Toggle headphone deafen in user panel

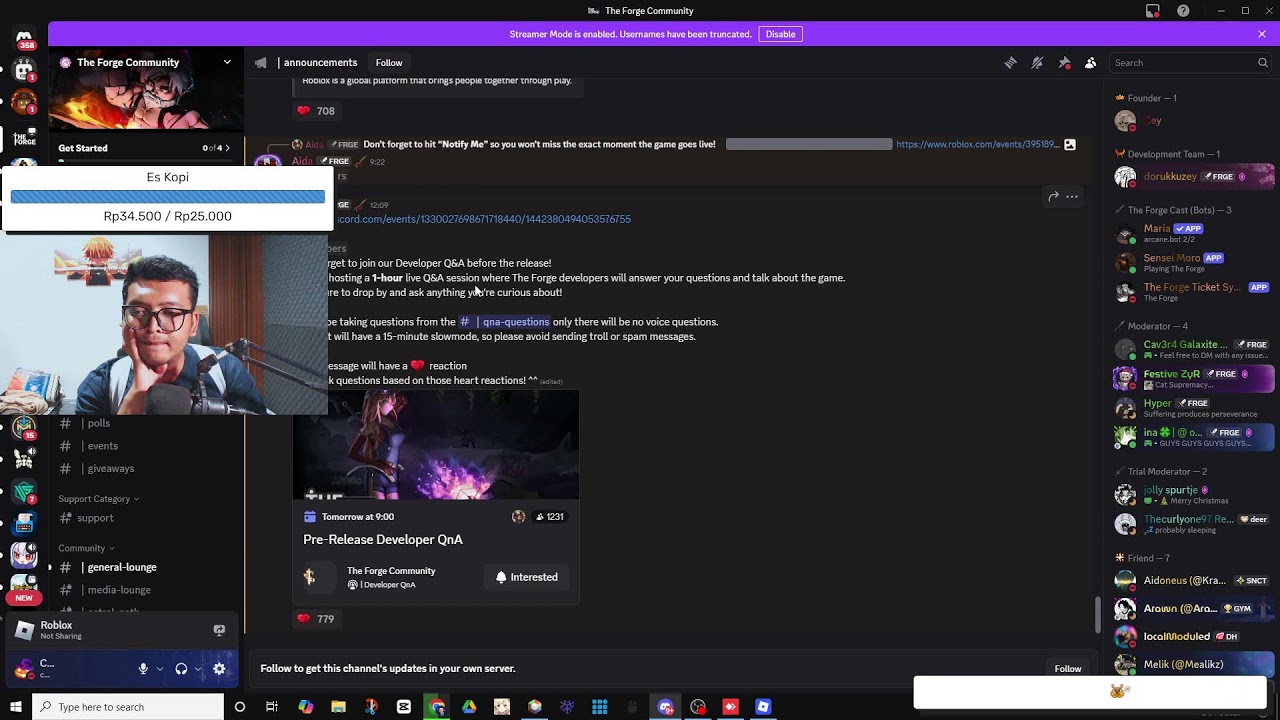point(181,668)
